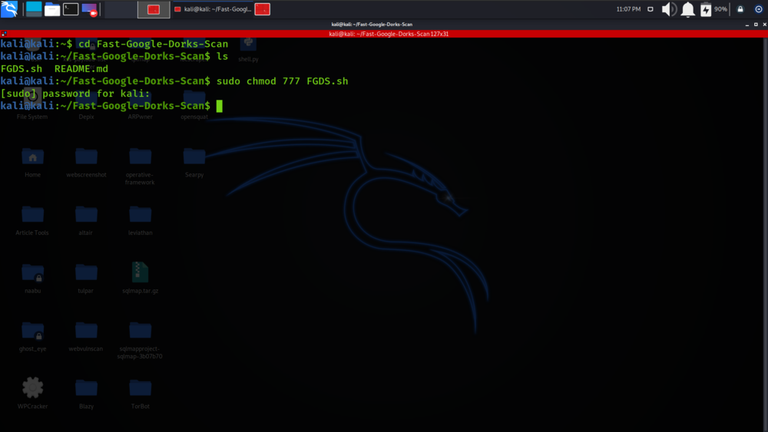Open the screen recorder panel launcher
This screenshot has width=768, height=432.
point(89,9)
